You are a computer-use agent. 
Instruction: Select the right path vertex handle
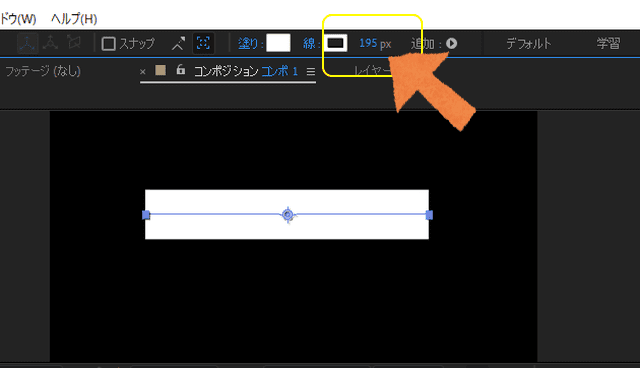tap(429, 215)
